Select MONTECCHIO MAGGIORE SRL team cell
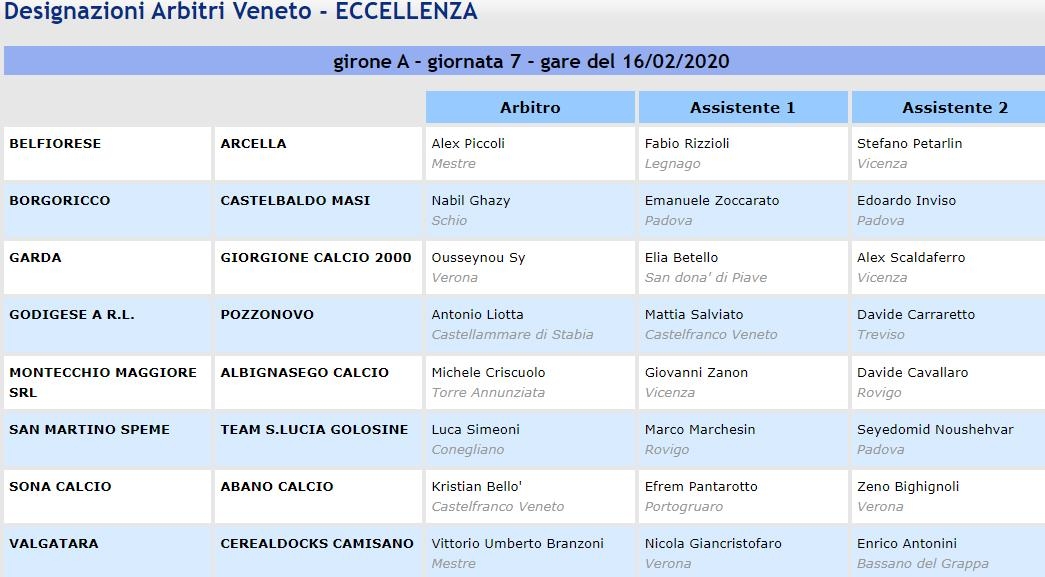The image size is (1045, 577). click(107, 382)
